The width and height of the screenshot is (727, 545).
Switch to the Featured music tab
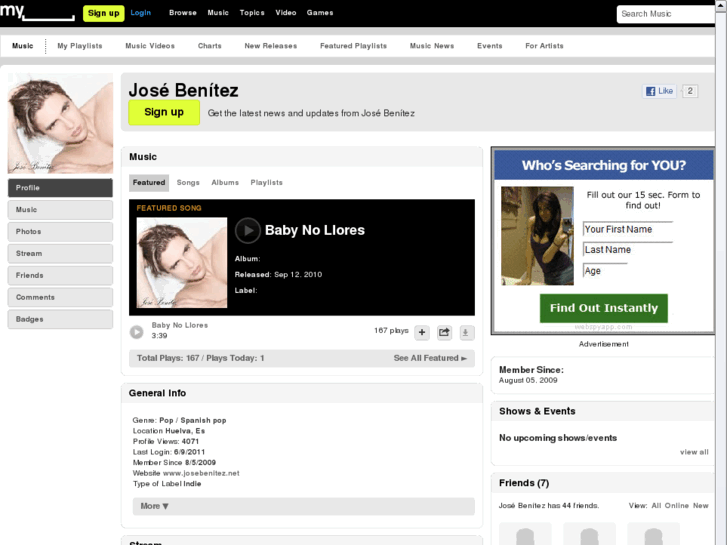click(x=149, y=183)
